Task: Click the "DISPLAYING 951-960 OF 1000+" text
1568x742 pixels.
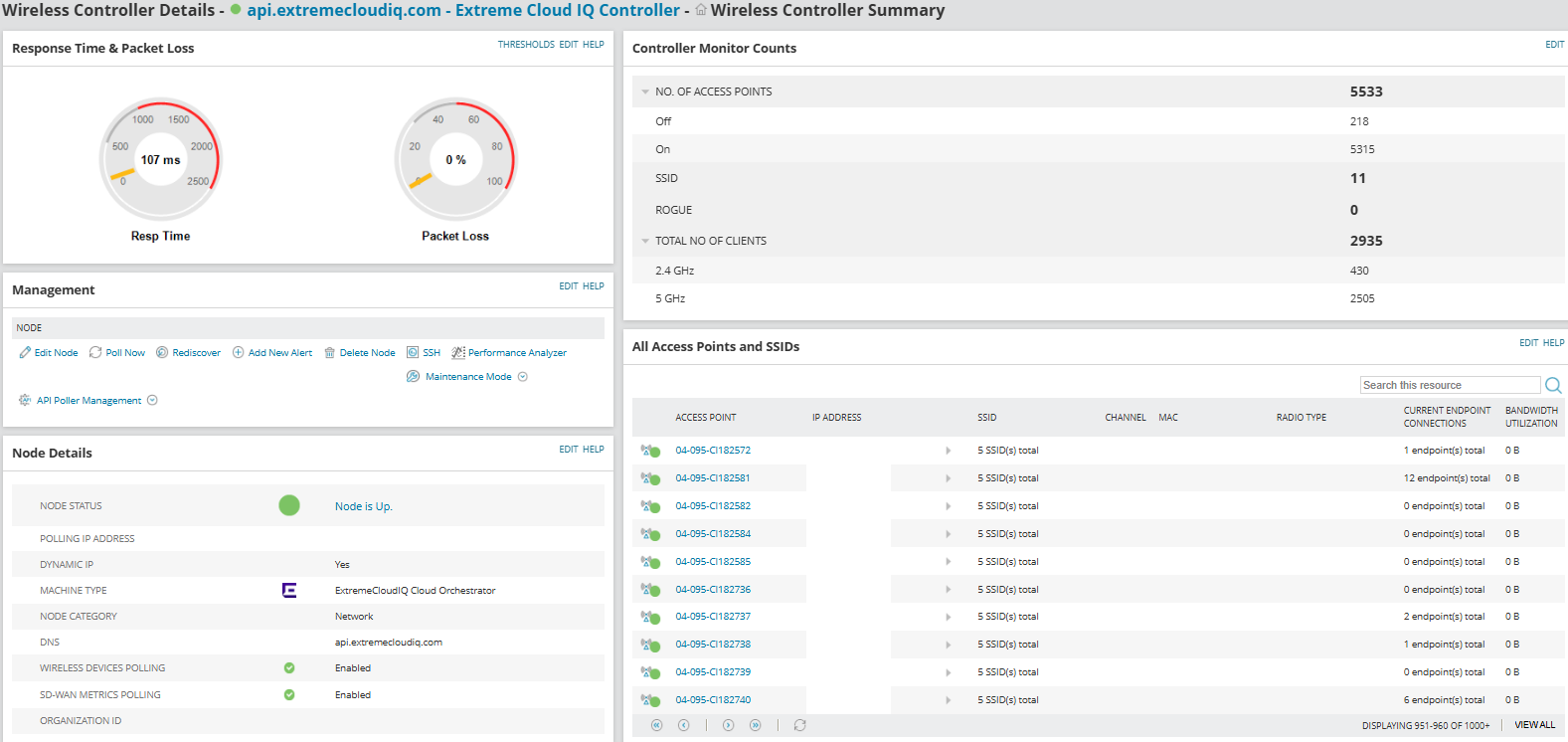Action: pyautogui.click(x=1426, y=726)
